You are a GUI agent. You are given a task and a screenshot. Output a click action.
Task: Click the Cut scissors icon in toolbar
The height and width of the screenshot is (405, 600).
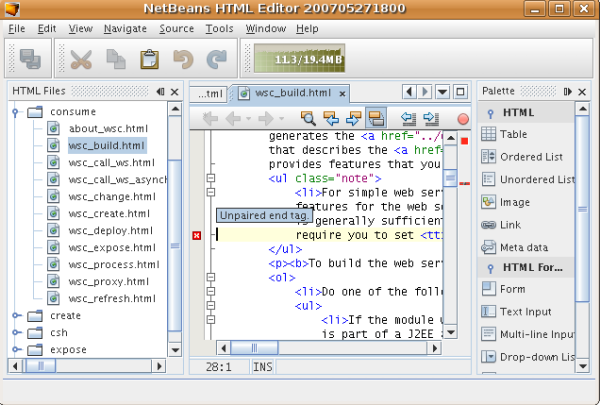pyautogui.click(x=81, y=59)
